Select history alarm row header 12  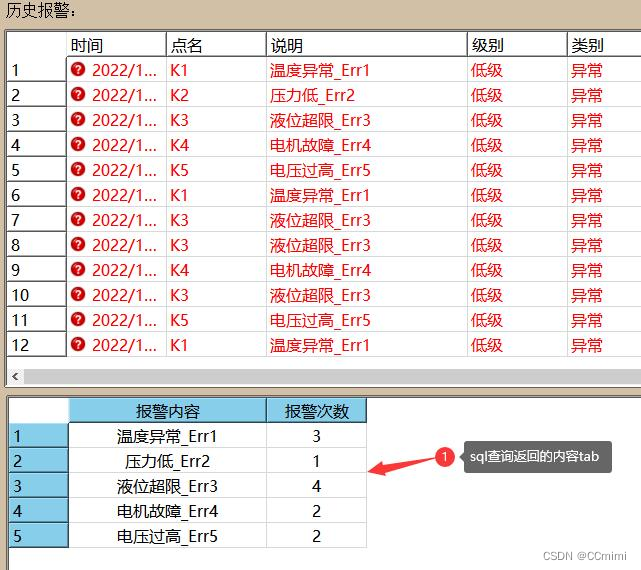36,344
